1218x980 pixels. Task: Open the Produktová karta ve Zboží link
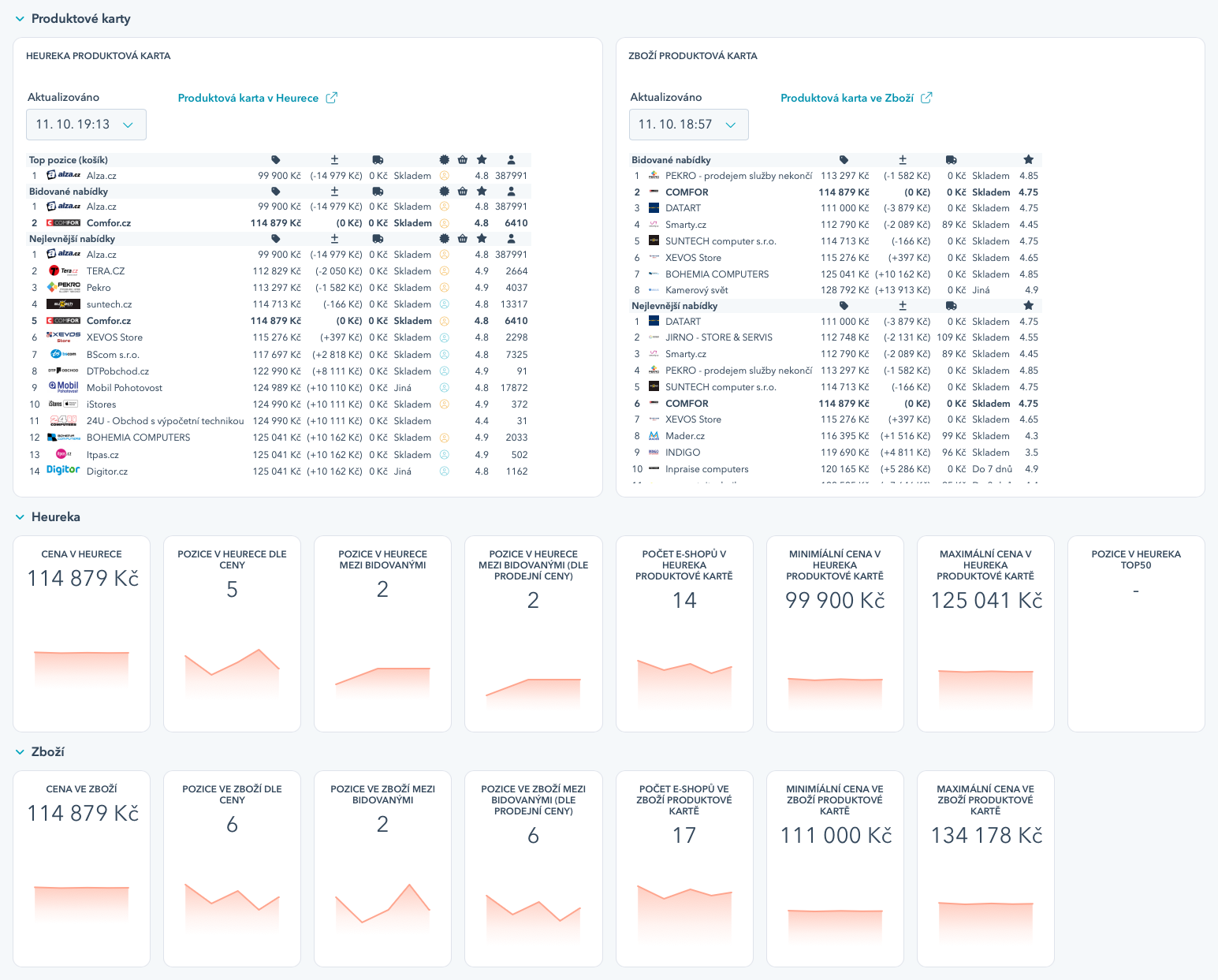coord(856,98)
